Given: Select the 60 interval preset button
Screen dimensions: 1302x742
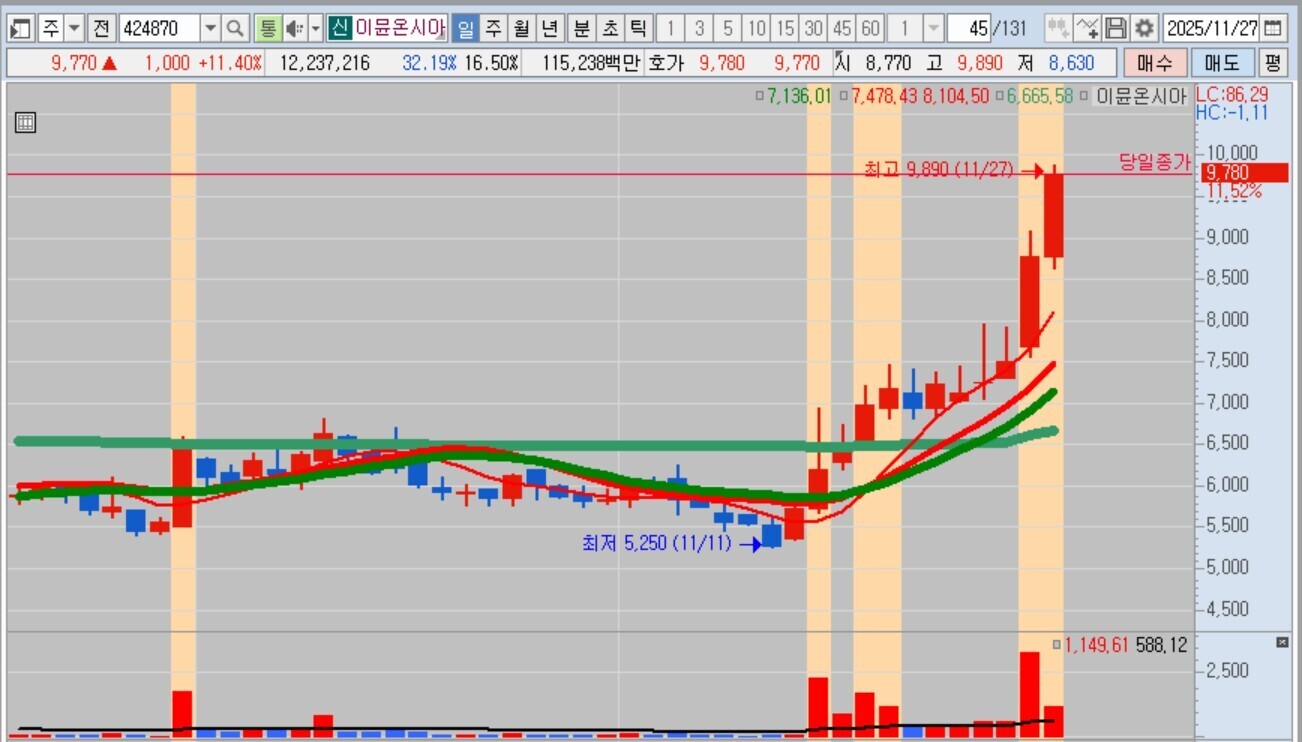Looking at the screenshot, I should (x=871, y=28).
